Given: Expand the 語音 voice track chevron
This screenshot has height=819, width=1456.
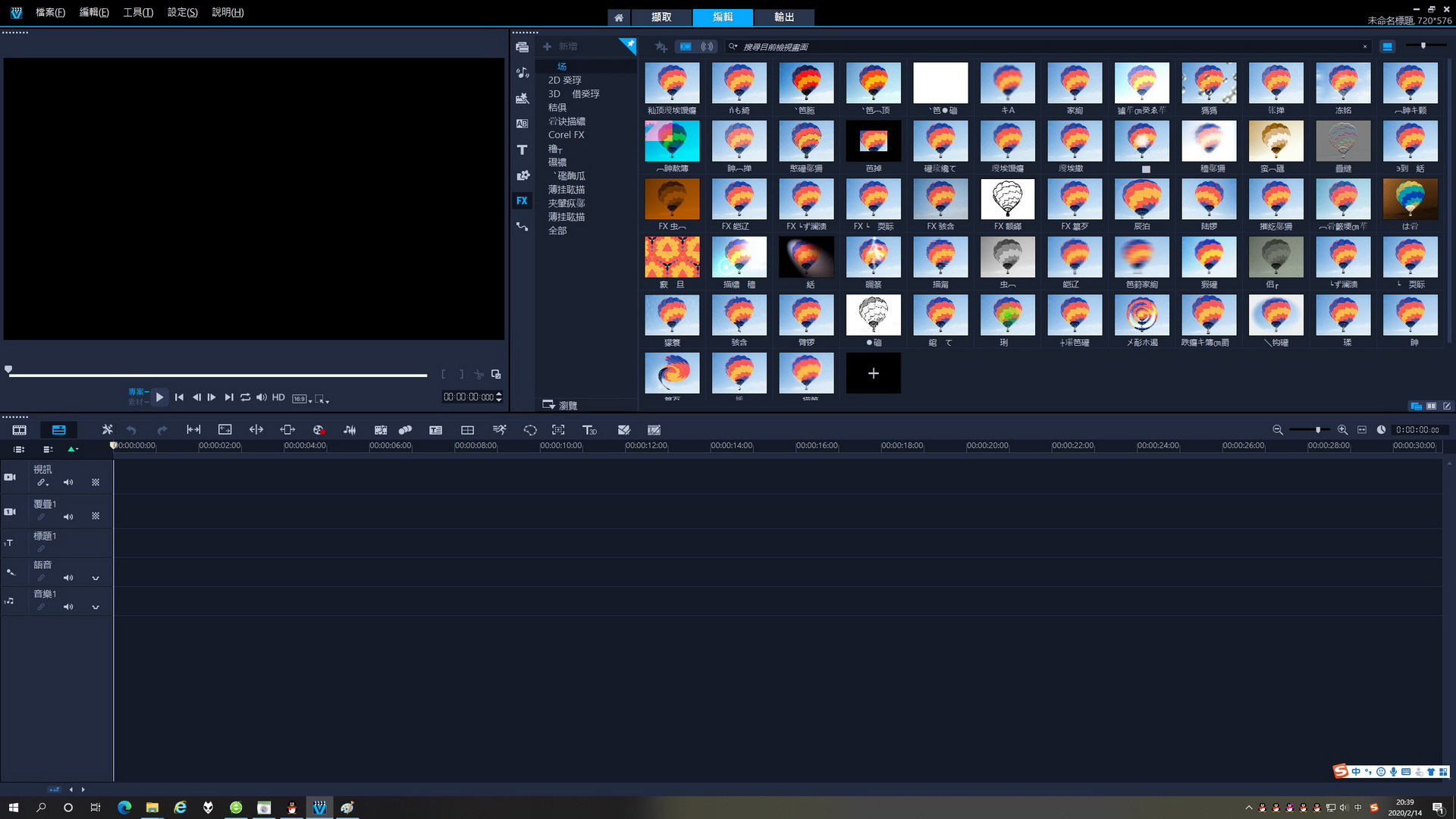Looking at the screenshot, I should click(96, 578).
